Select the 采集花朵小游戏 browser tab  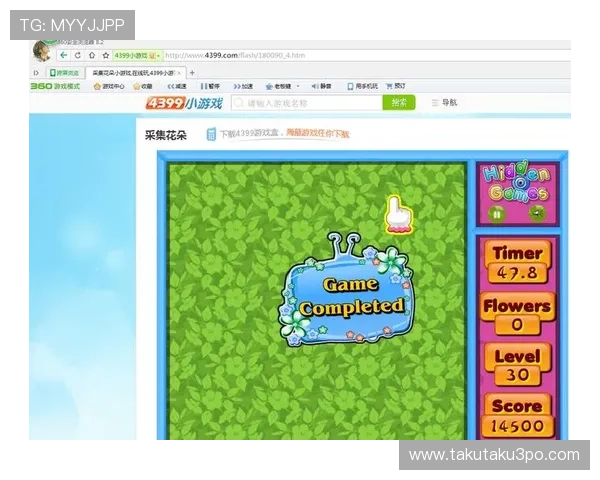(x=134, y=73)
